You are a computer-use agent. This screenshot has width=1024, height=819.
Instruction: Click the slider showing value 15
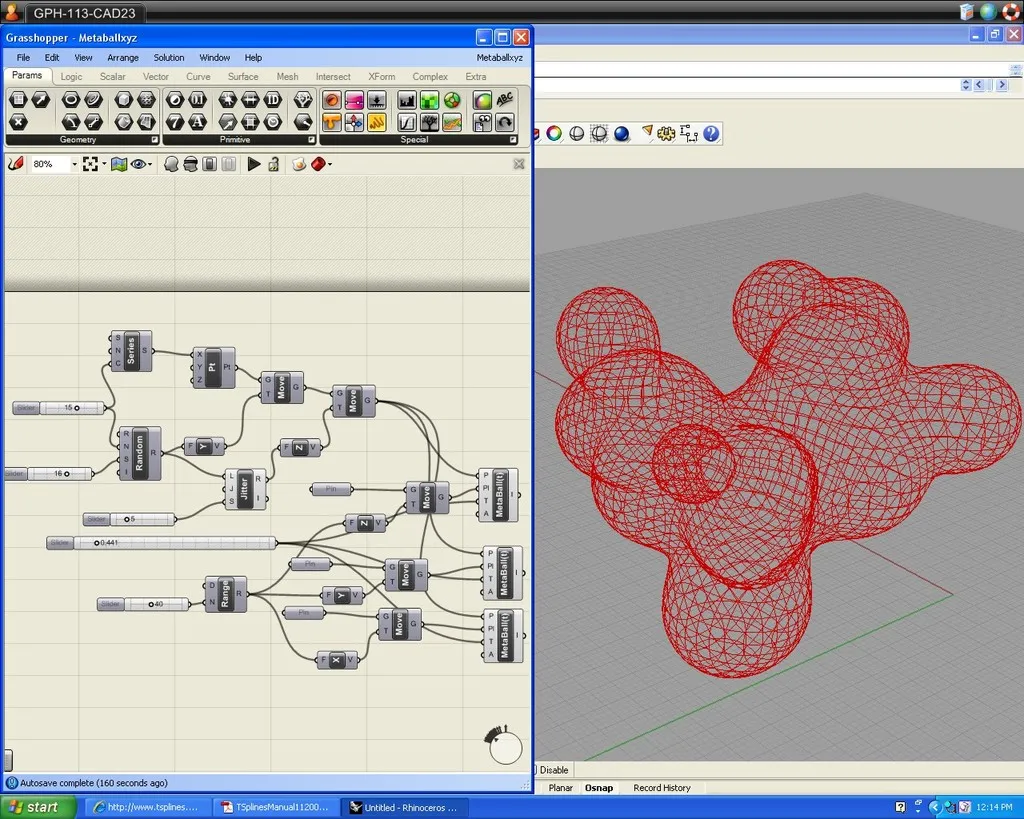59,408
